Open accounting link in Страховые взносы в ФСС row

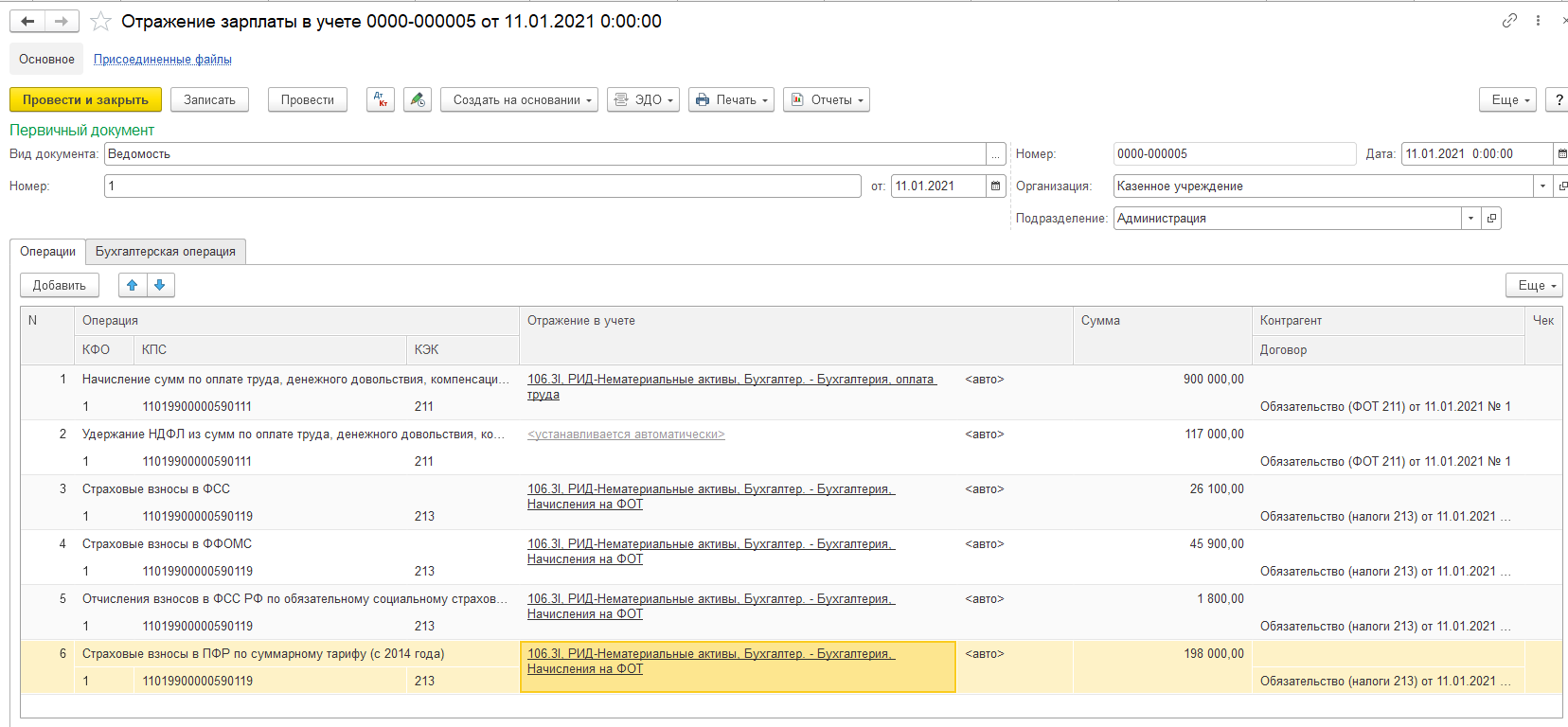(x=711, y=496)
